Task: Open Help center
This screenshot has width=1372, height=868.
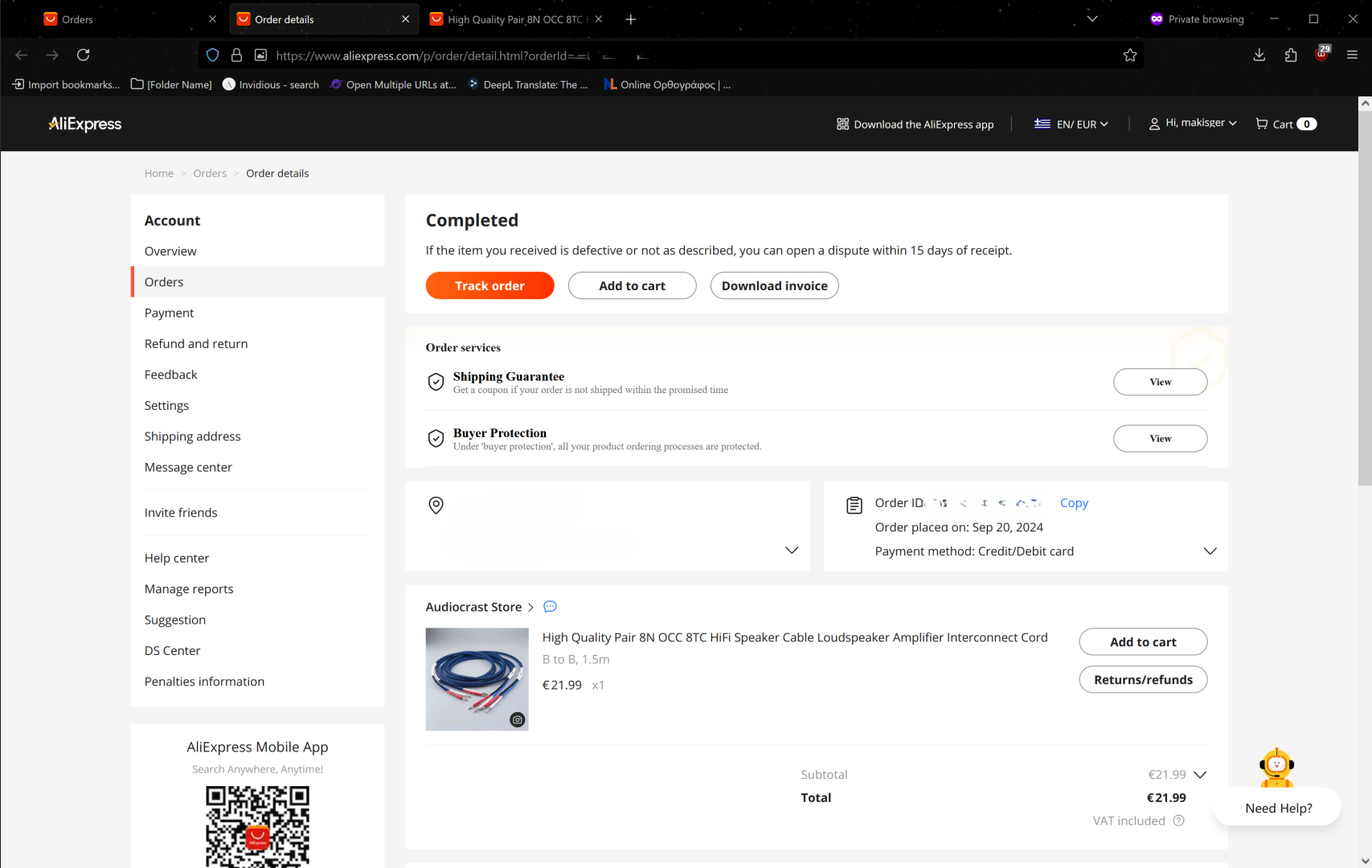Action: [176, 558]
